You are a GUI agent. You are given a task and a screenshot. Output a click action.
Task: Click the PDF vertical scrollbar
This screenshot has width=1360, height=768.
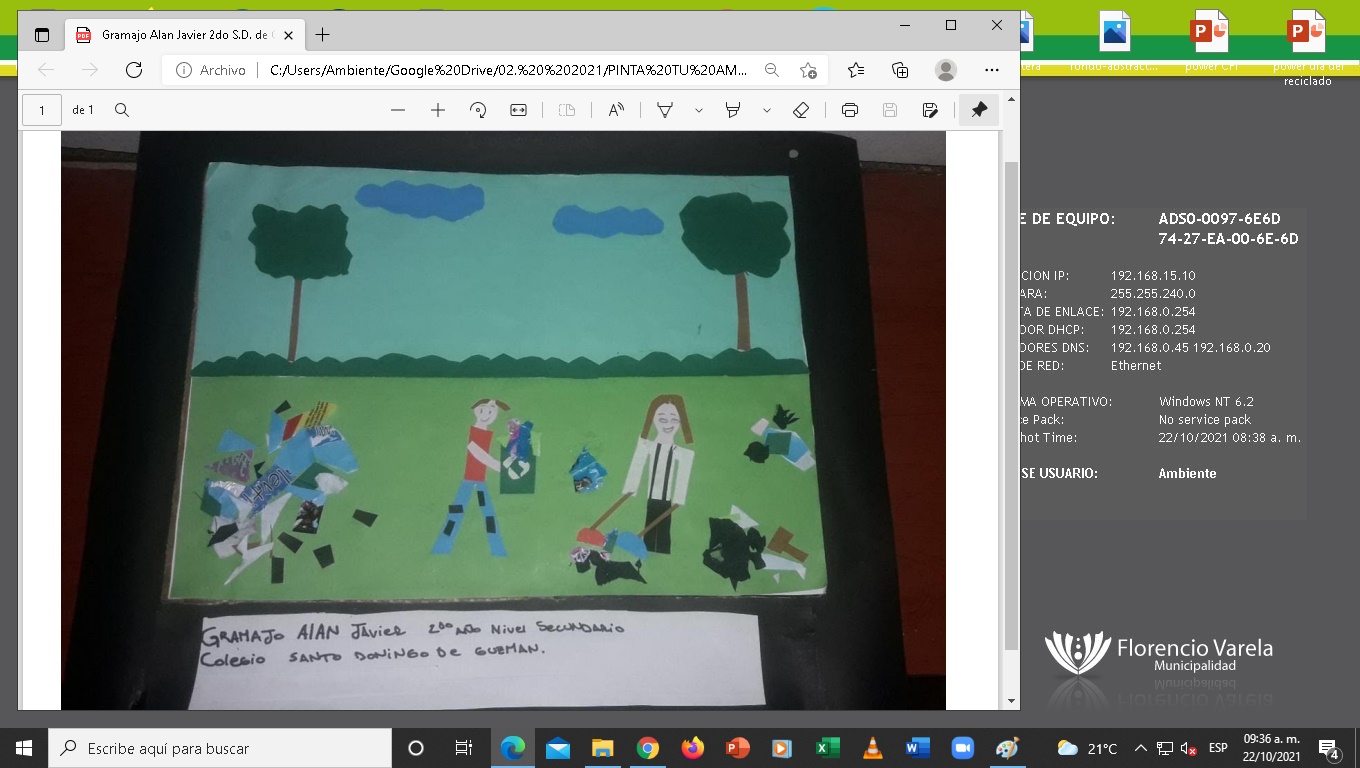pos(1011,400)
